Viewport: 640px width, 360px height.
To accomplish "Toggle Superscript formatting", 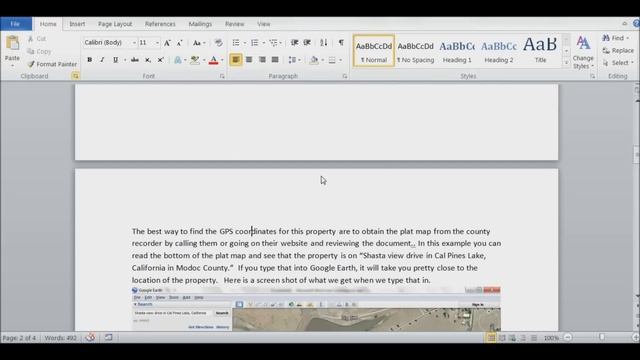I will (160, 60).
